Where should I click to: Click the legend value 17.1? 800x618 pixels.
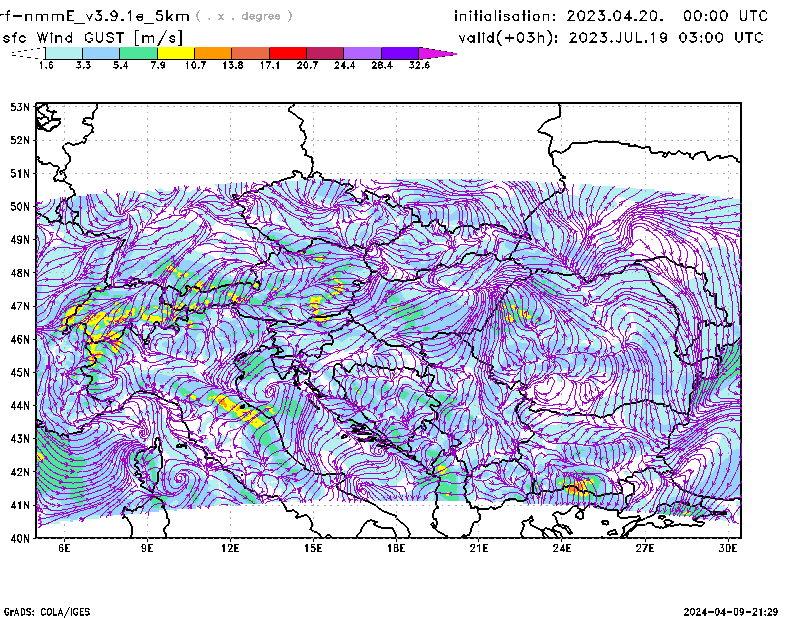coord(270,65)
